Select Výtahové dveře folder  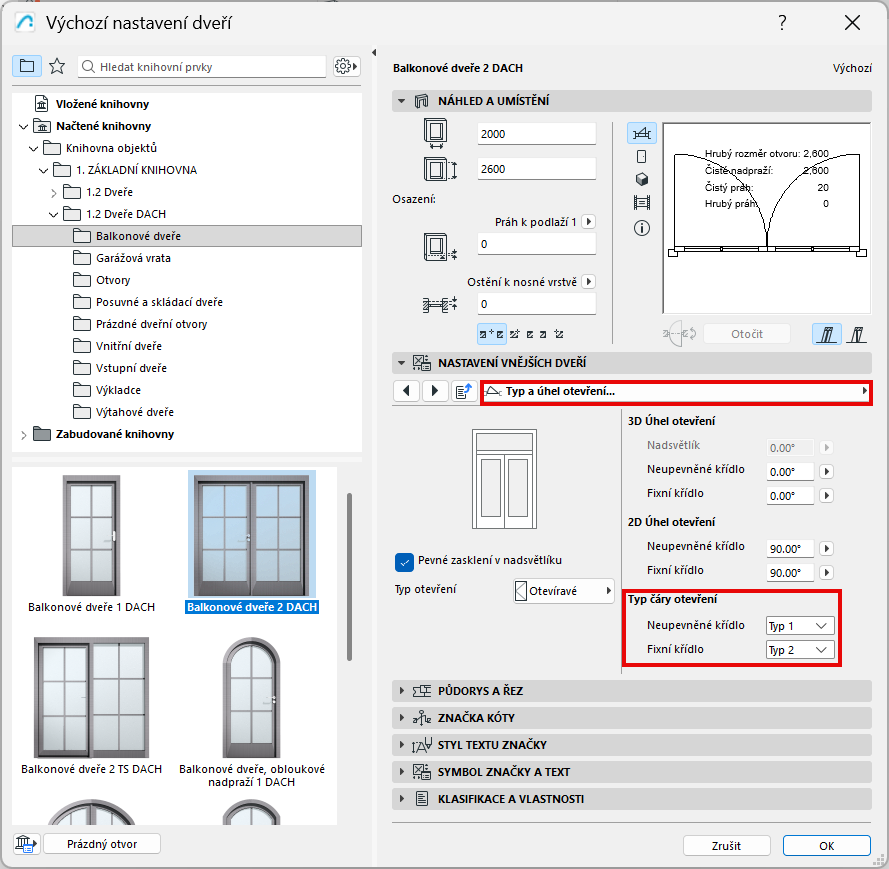[134, 412]
